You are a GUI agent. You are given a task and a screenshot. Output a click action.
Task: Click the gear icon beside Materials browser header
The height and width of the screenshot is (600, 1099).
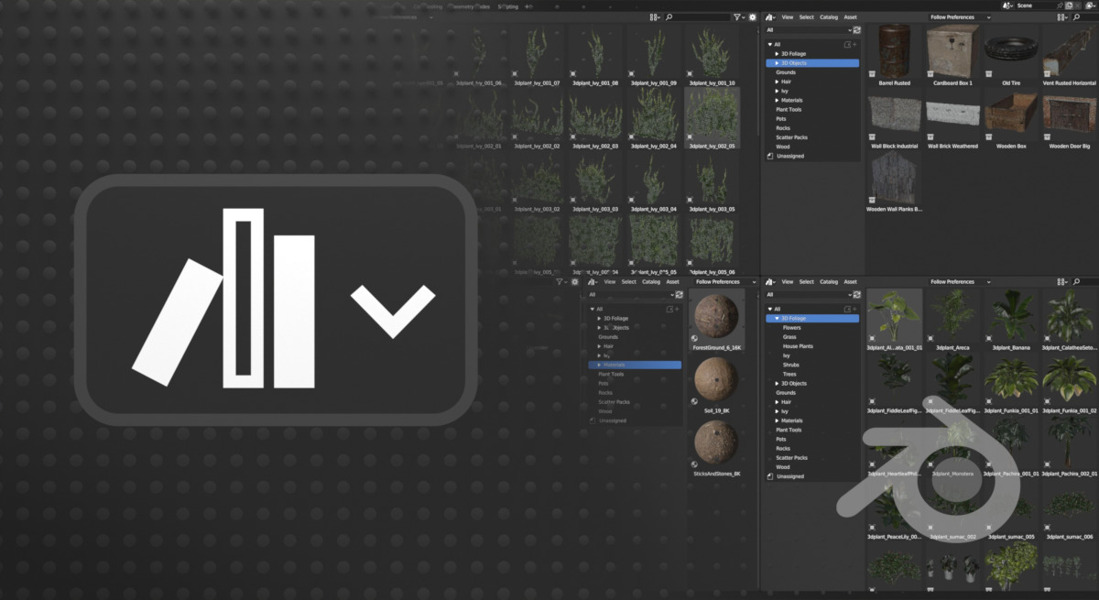[x=575, y=282]
